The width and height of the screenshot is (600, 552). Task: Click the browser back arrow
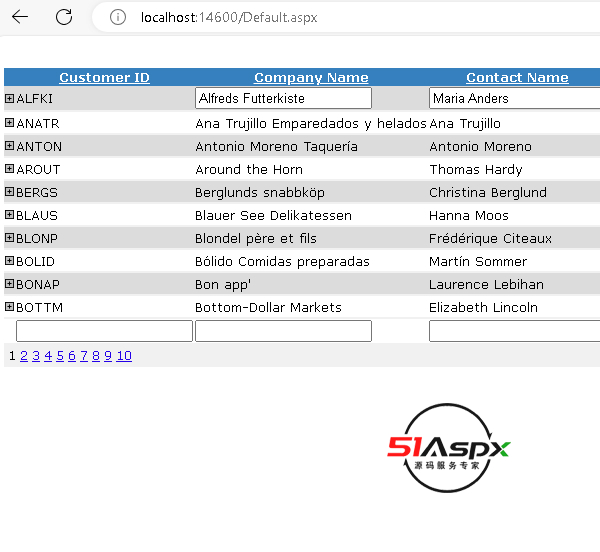pos(20,17)
